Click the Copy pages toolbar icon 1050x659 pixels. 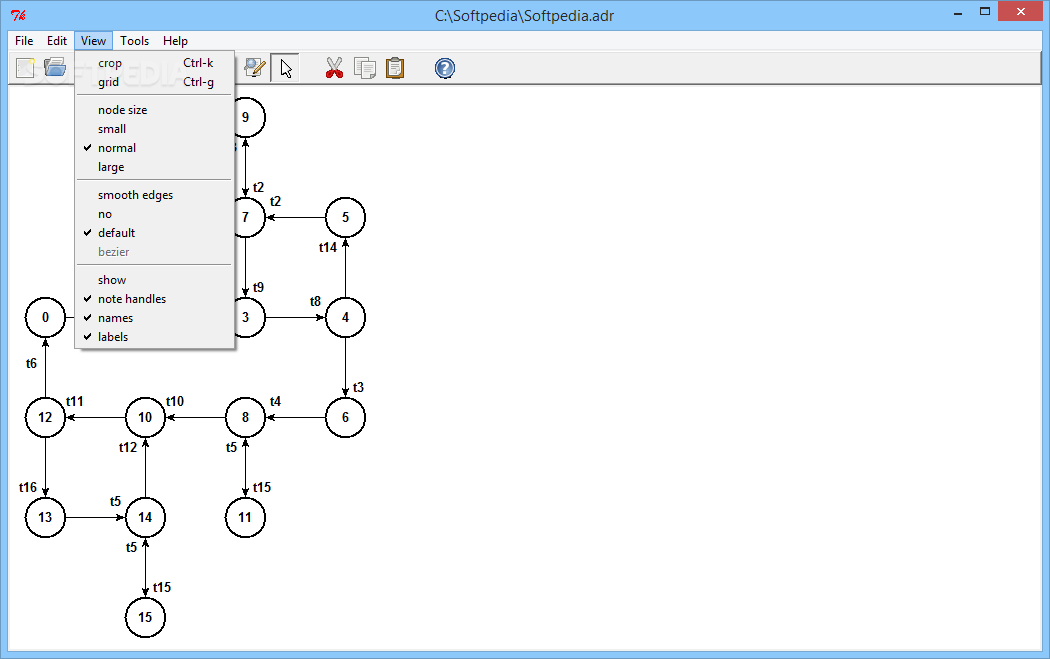[x=365, y=68]
